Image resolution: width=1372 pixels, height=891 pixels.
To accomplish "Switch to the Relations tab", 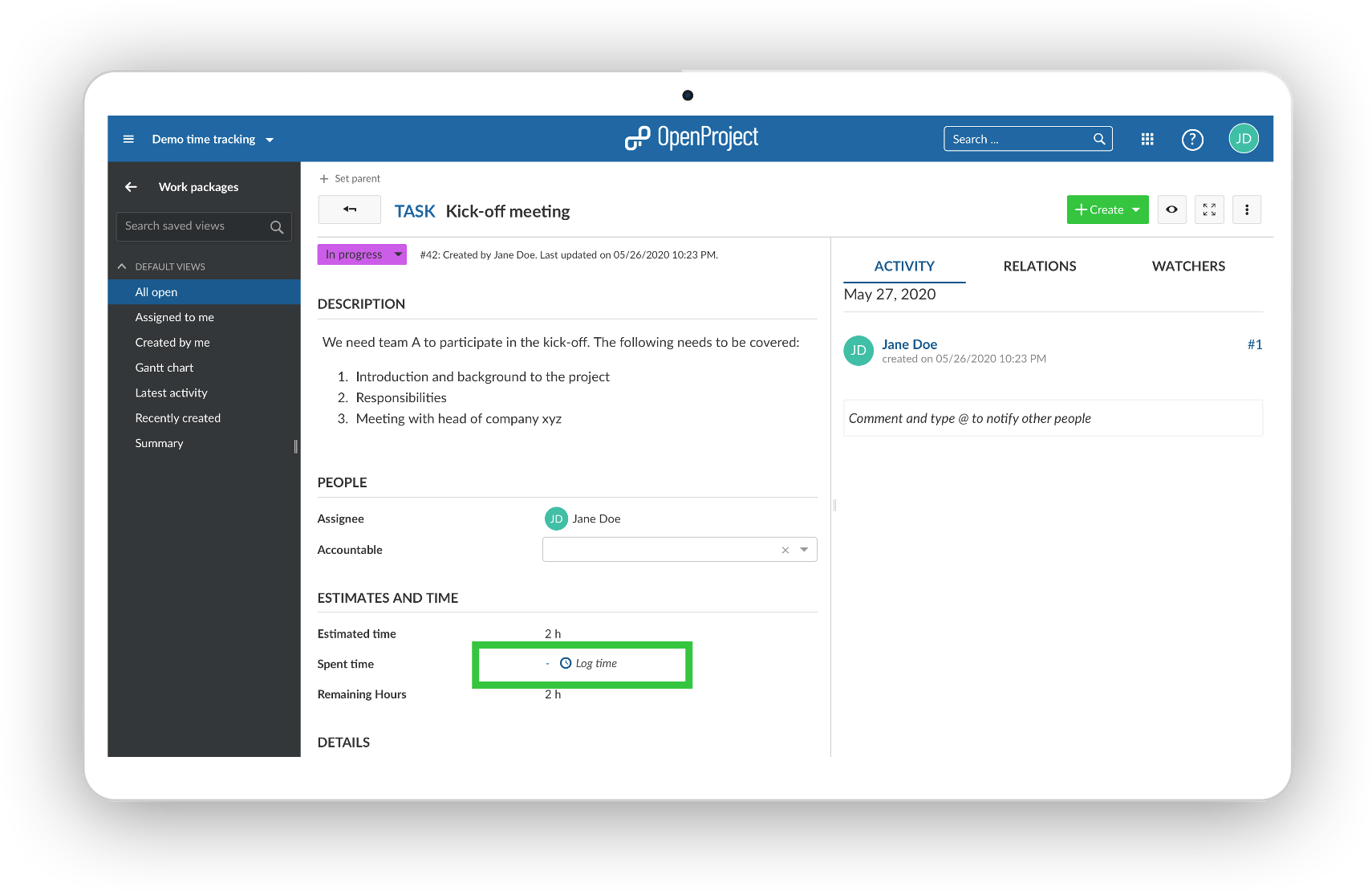I will click(1039, 266).
